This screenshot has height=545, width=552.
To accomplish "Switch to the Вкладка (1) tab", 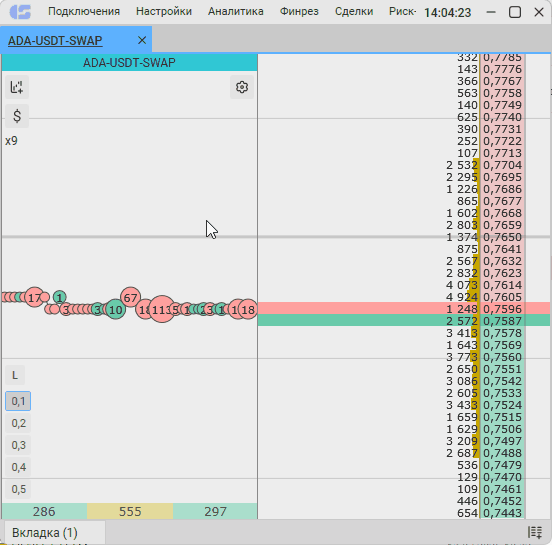I will tap(45, 533).
